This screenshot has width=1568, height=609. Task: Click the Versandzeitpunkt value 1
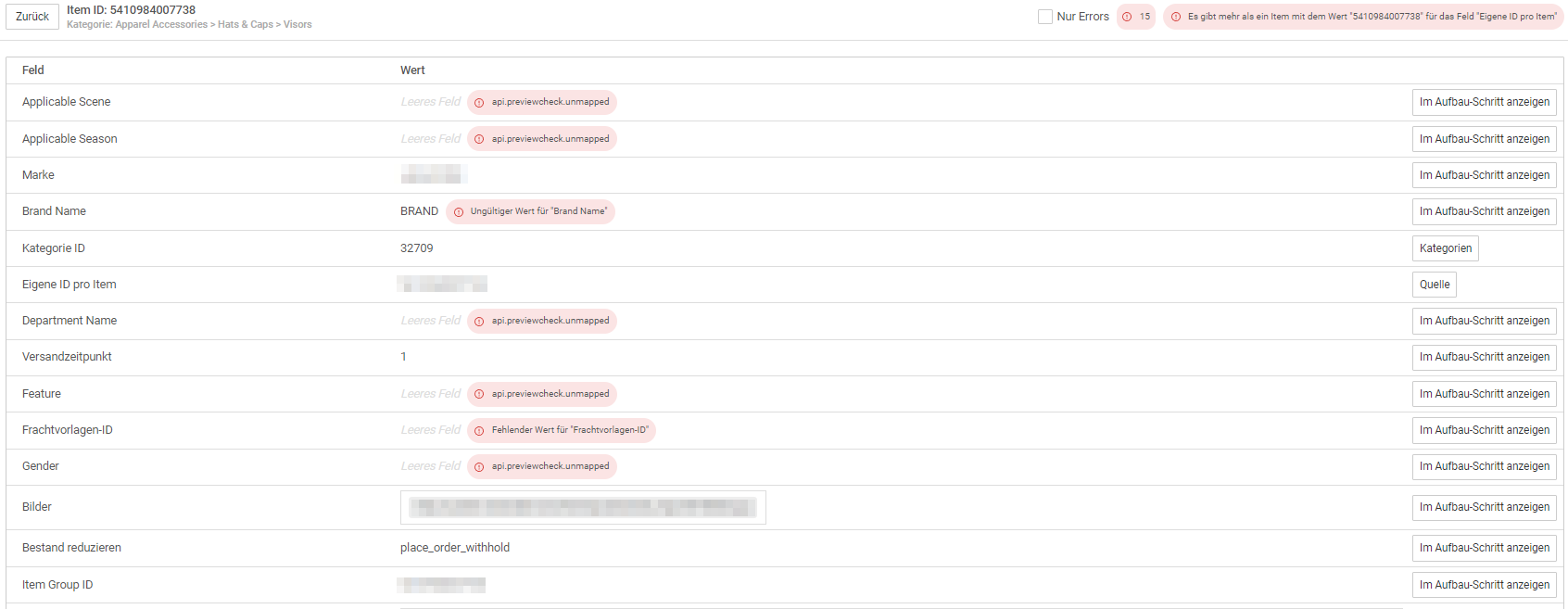[403, 357]
